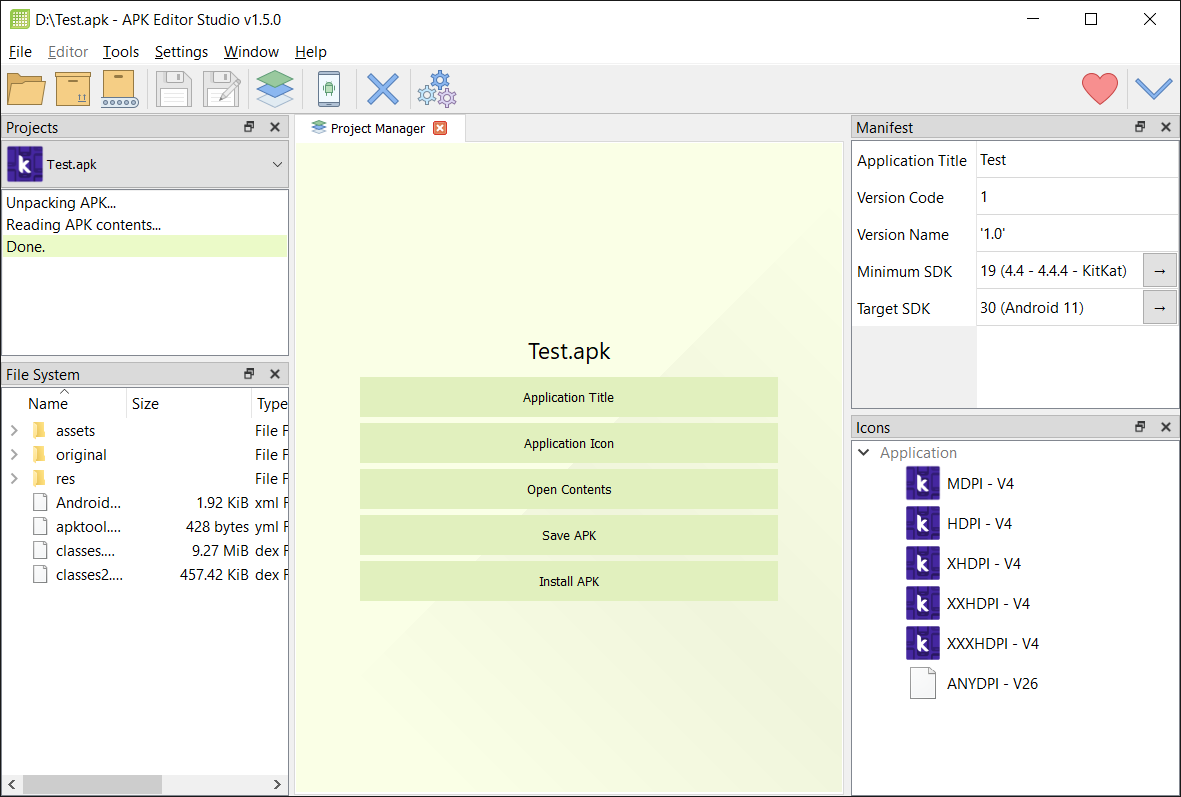The height and width of the screenshot is (797, 1181).
Task: Collapse the Application icons group
Action: coord(864,453)
